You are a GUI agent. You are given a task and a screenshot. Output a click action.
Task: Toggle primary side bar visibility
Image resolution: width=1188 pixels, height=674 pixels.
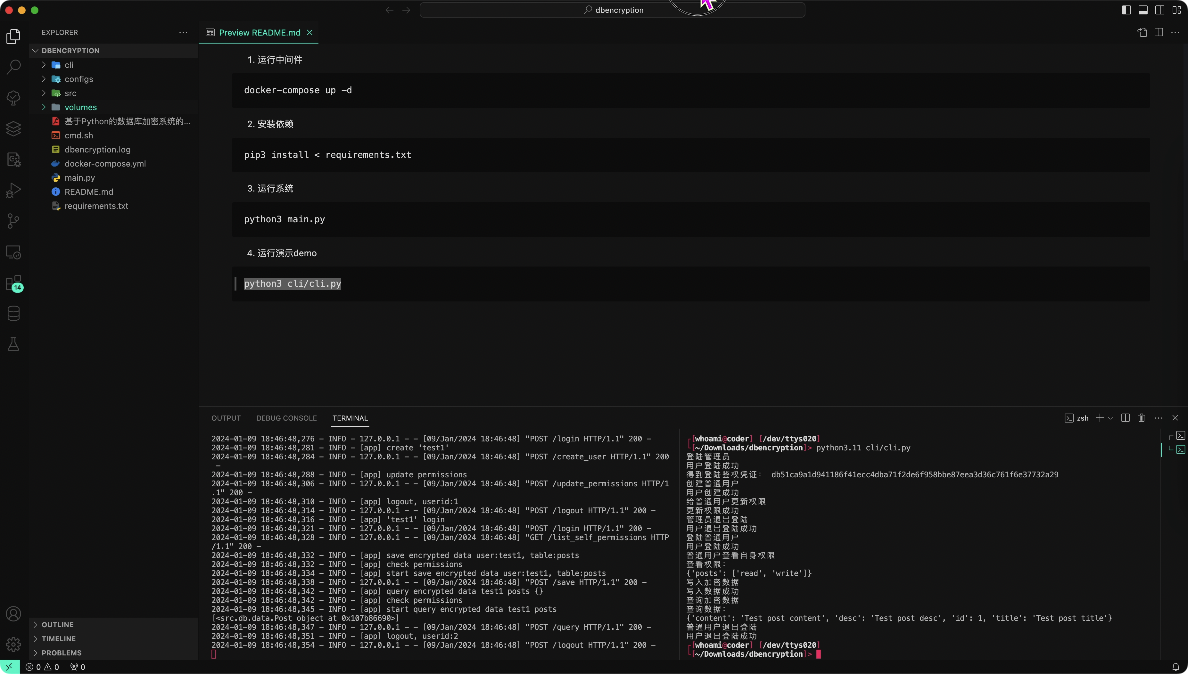click(x=1127, y=10)
